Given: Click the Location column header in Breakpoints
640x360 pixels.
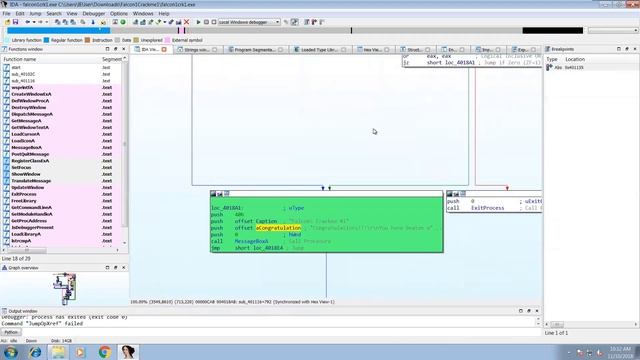Looking at the screenshot, I should (575, 59).
